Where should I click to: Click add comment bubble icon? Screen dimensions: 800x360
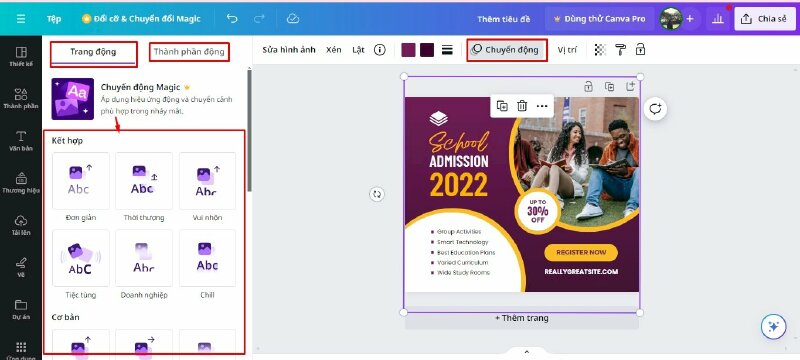(x=655, y=109)
